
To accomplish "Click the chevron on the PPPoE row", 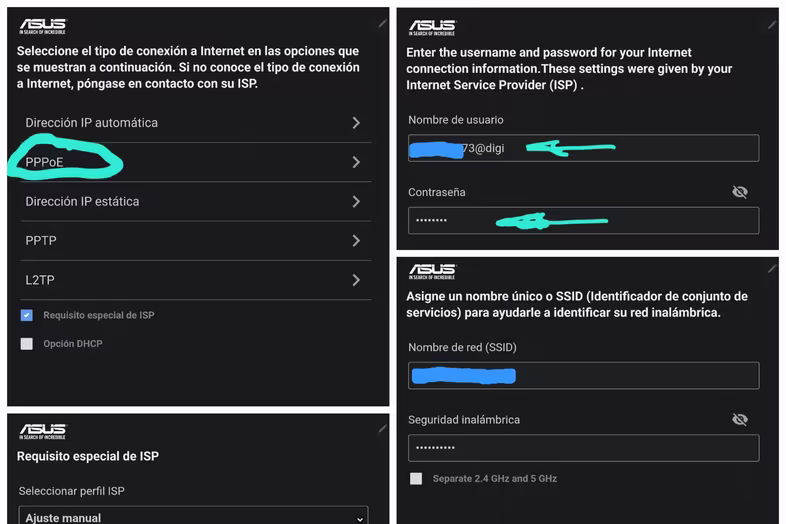I will pyautogui.click(x=356, y=162).
